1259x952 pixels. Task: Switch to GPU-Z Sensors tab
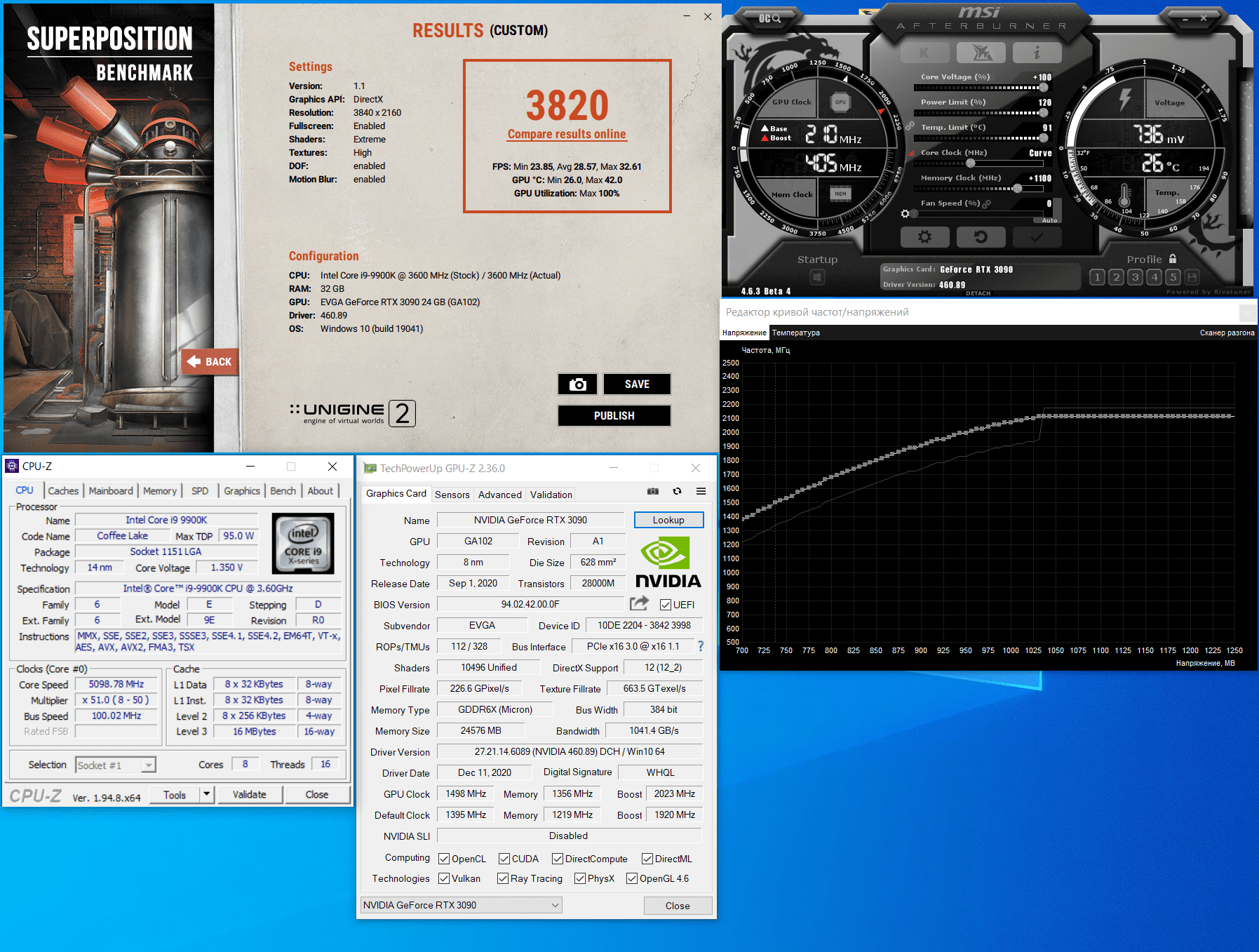(x=452, y=495)
